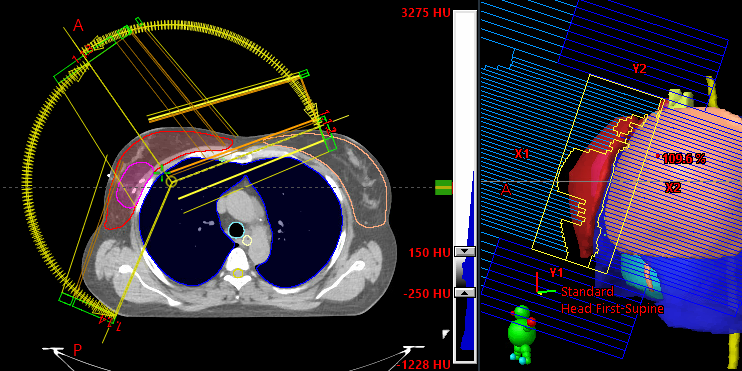
Task: Click the green field label box at the lower-left gantry position
Action: [66, 299]
